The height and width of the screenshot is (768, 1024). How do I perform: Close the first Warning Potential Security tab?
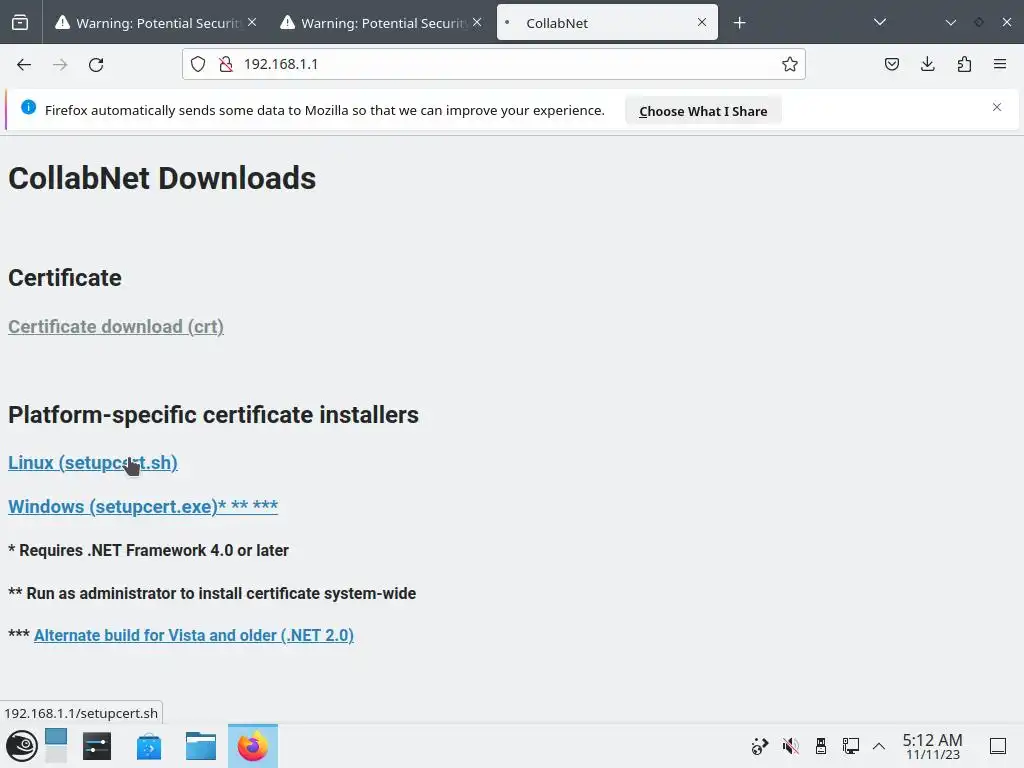(x=252, y=22)
